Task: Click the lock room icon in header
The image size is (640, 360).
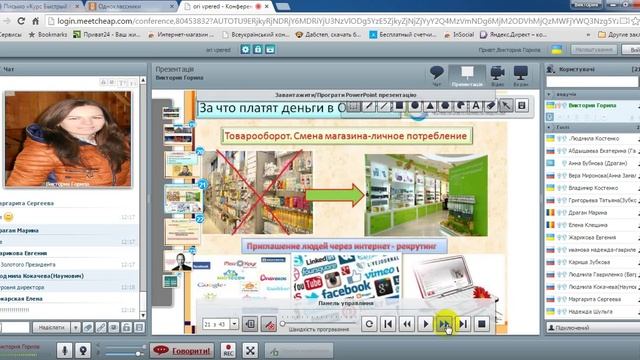Action: pos(258,49)
